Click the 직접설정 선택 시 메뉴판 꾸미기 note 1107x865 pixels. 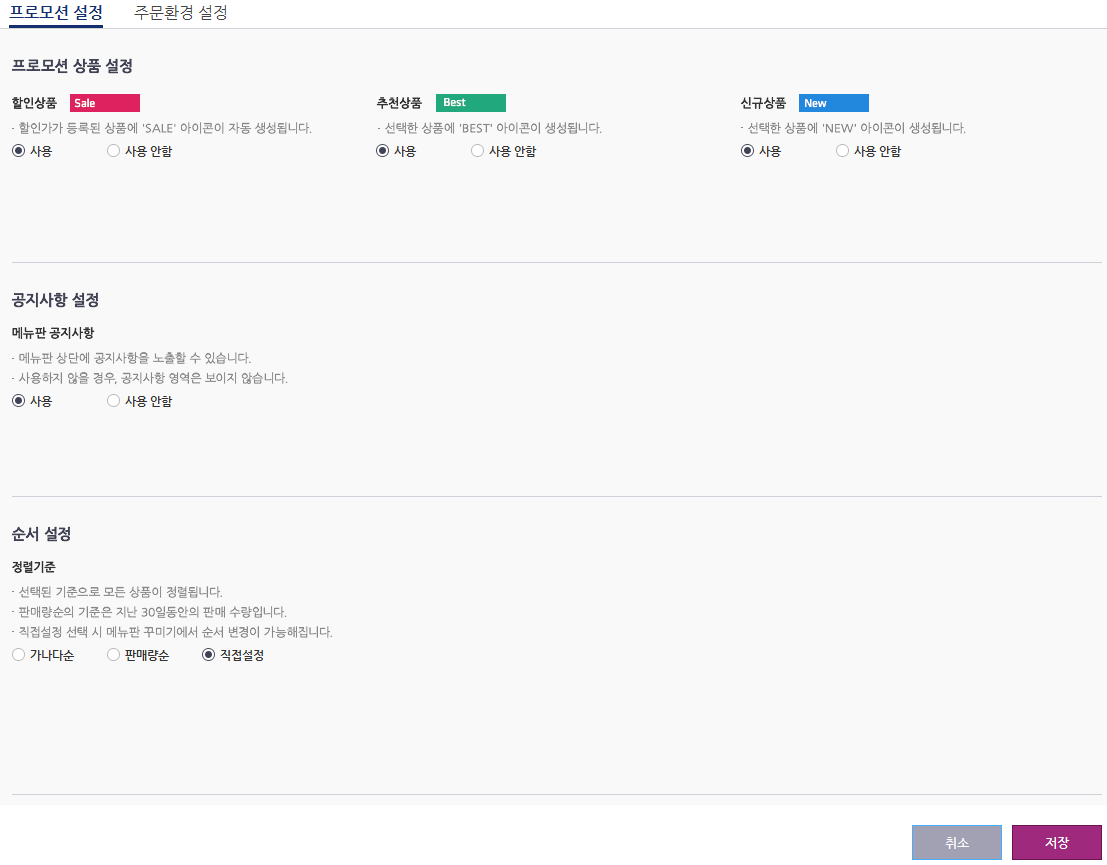(172, 632)
